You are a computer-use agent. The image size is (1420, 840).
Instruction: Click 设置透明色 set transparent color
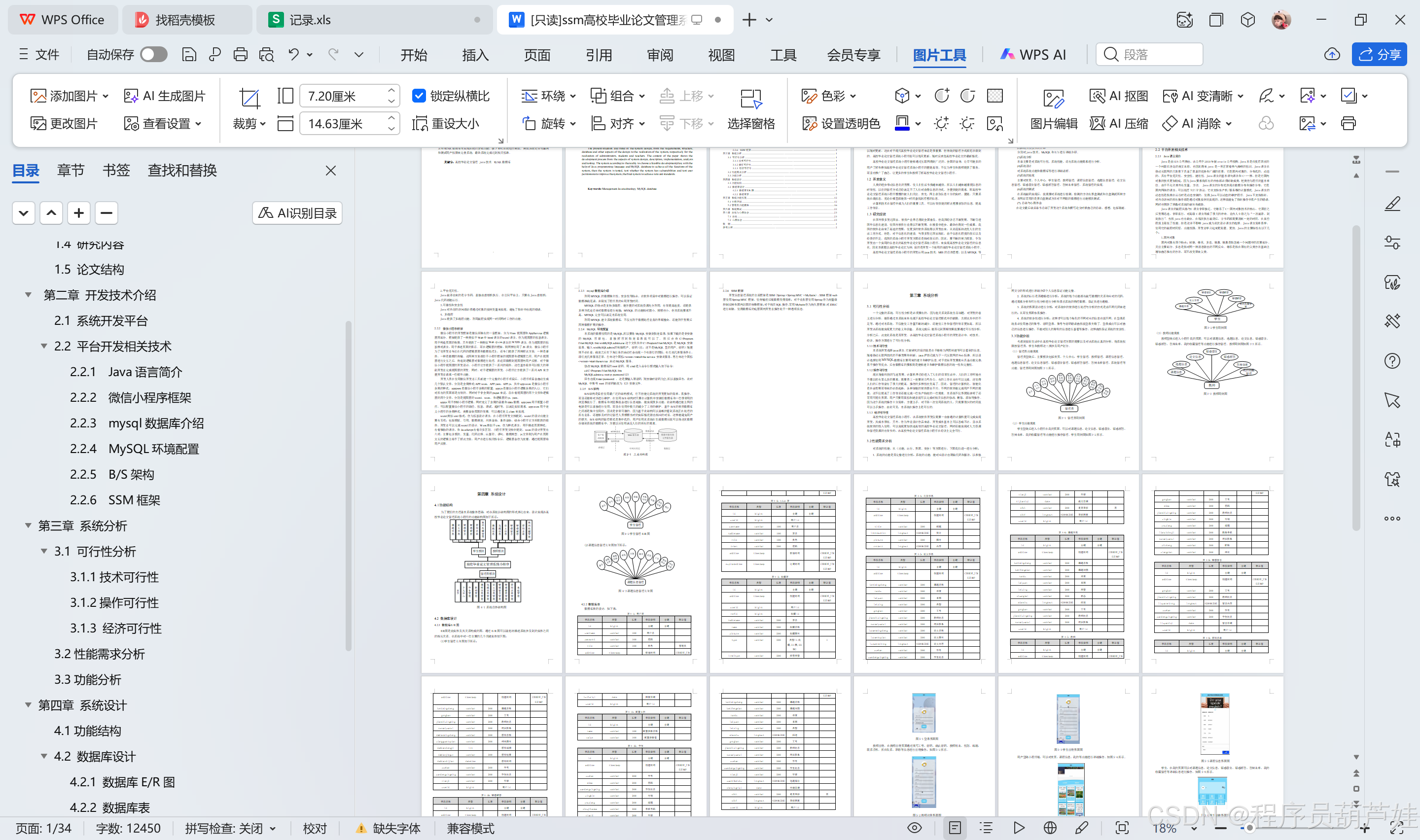coord(841,123)
